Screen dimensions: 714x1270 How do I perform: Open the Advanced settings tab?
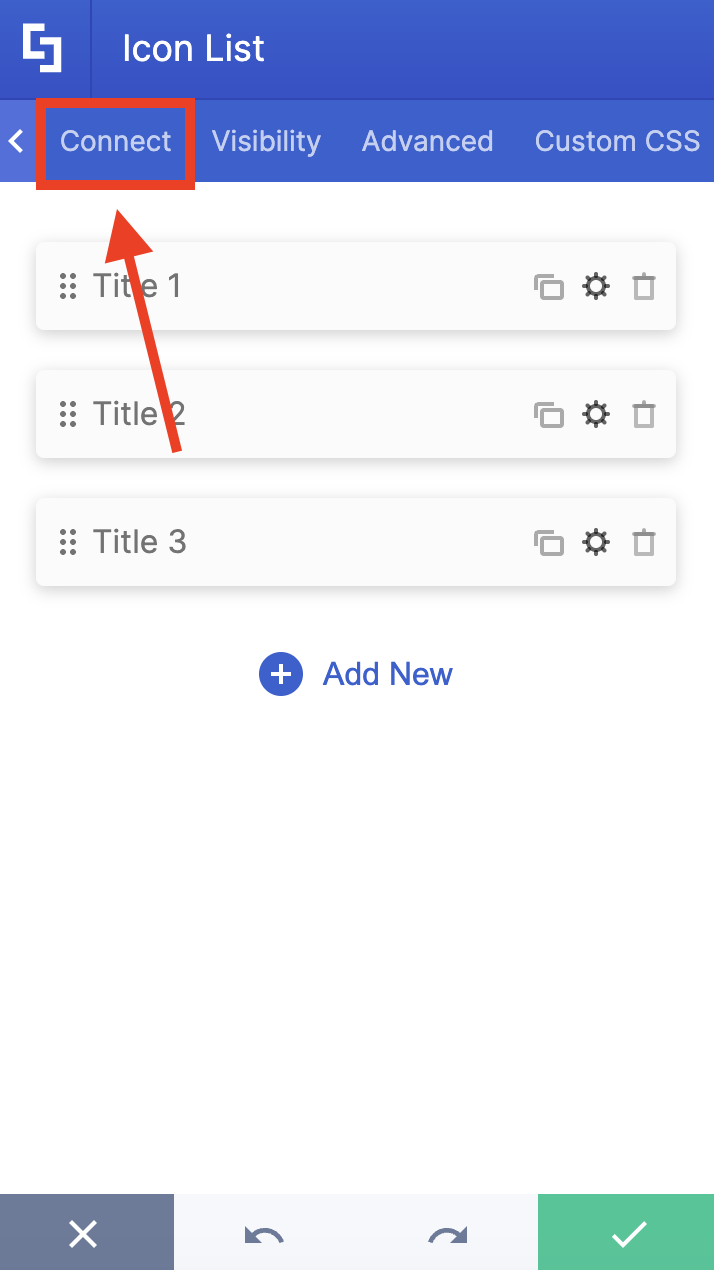(427, 141)
